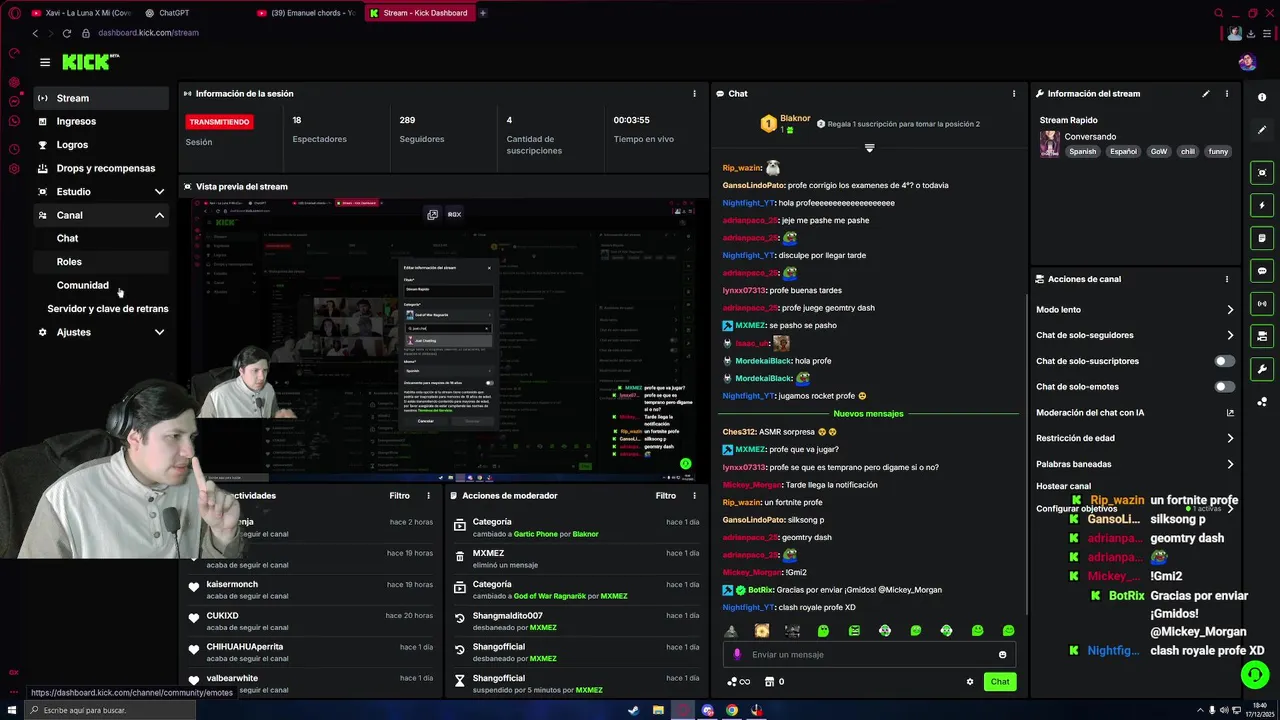Click the funny stream tag
This screenshot has width=1280, height=720.
point(1218,152)
